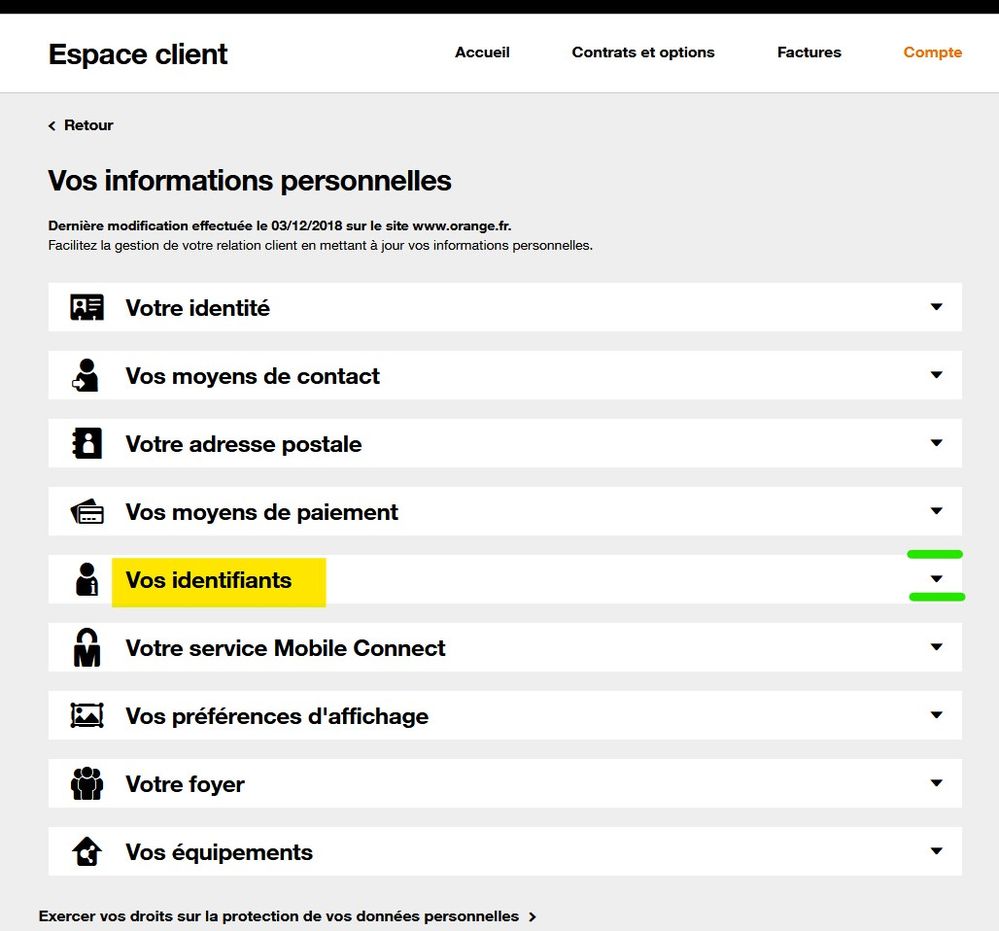Select the highlighted Compte menu item
This screenshot has height=931, width=999.
coord(932,52)
